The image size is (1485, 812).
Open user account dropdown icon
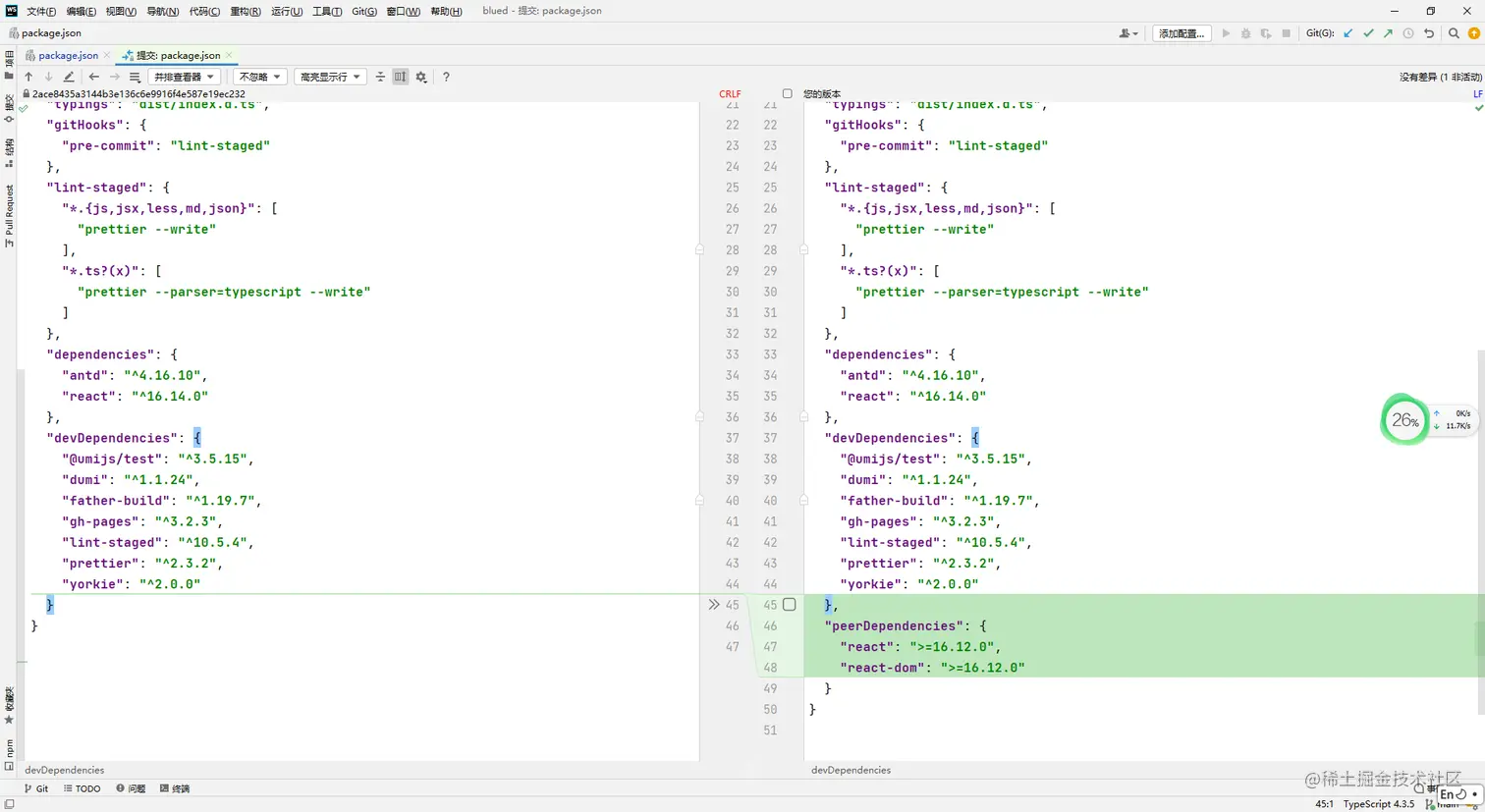(1128, 33)
